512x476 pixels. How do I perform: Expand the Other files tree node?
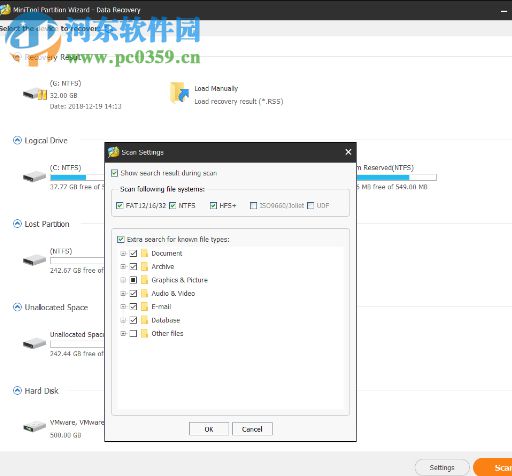coord(123,333)
